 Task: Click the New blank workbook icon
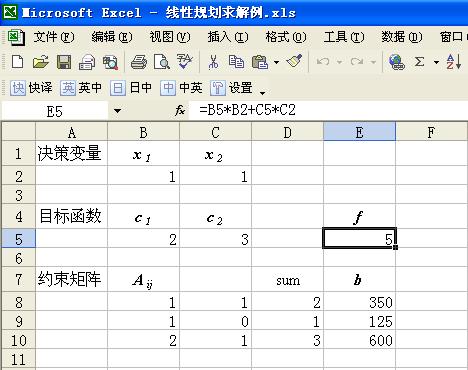tap(17, 62)
